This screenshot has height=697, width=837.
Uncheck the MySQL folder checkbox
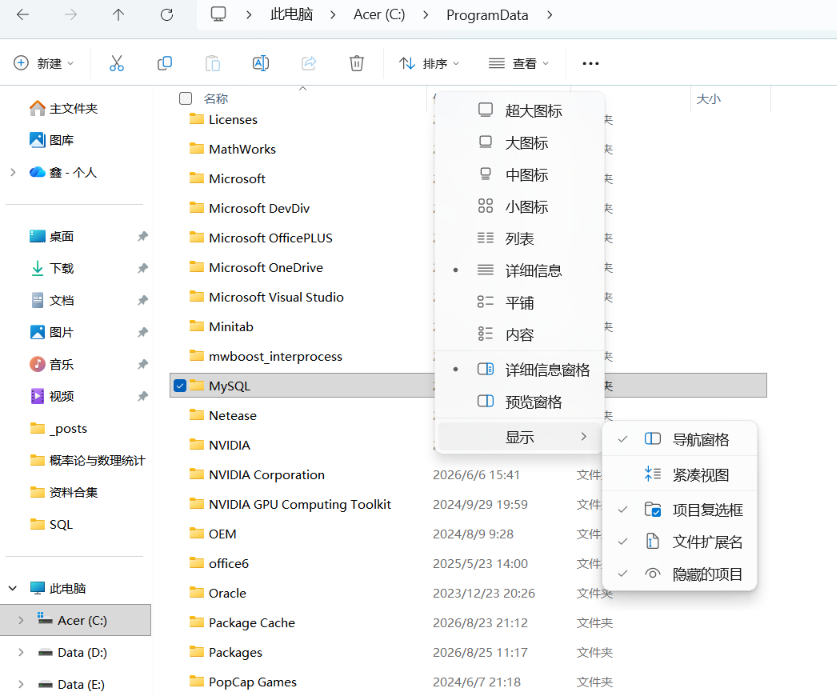180,385
